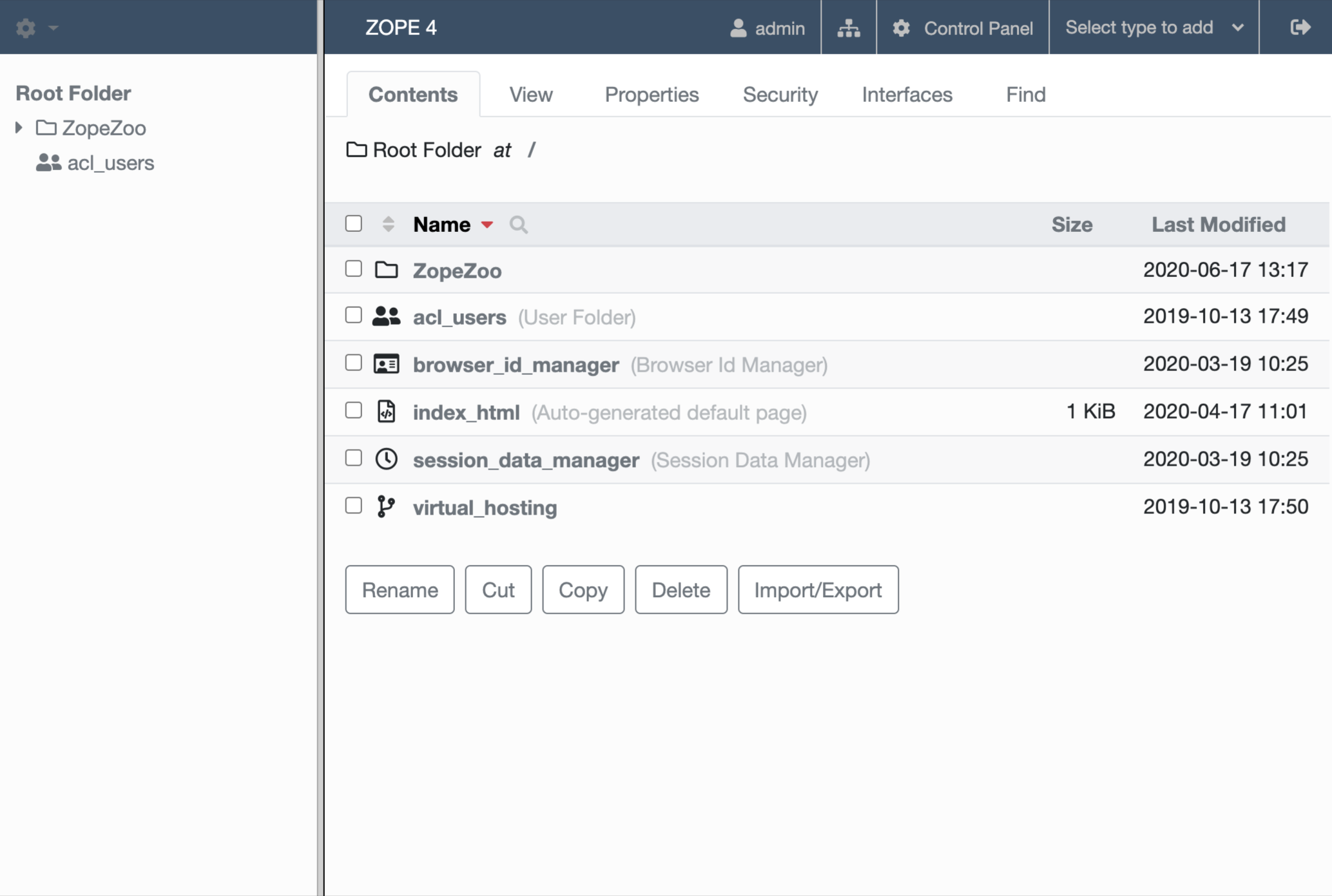Click the sort arrows icon in header row

(388, 224)
